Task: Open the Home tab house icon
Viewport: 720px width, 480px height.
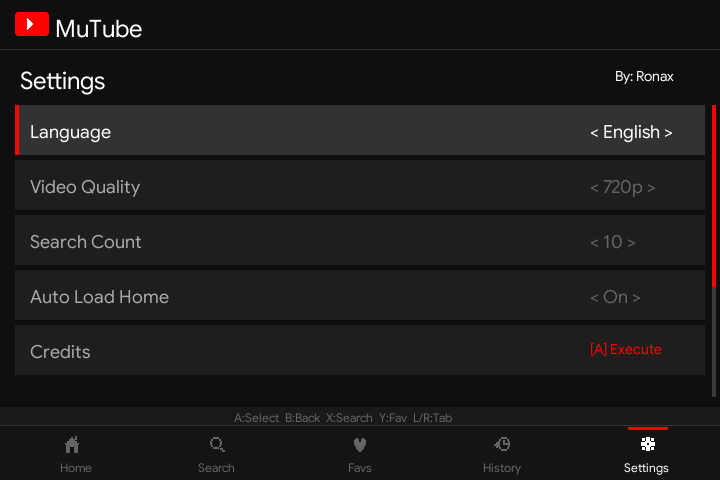Action: pos(72,445)
